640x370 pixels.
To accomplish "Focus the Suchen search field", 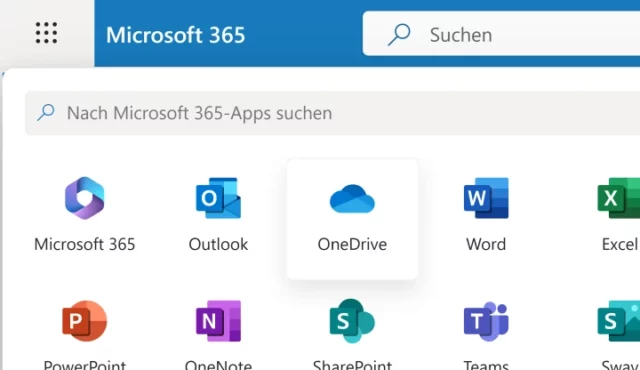I will pyautogui.click(x=501, y=33).
